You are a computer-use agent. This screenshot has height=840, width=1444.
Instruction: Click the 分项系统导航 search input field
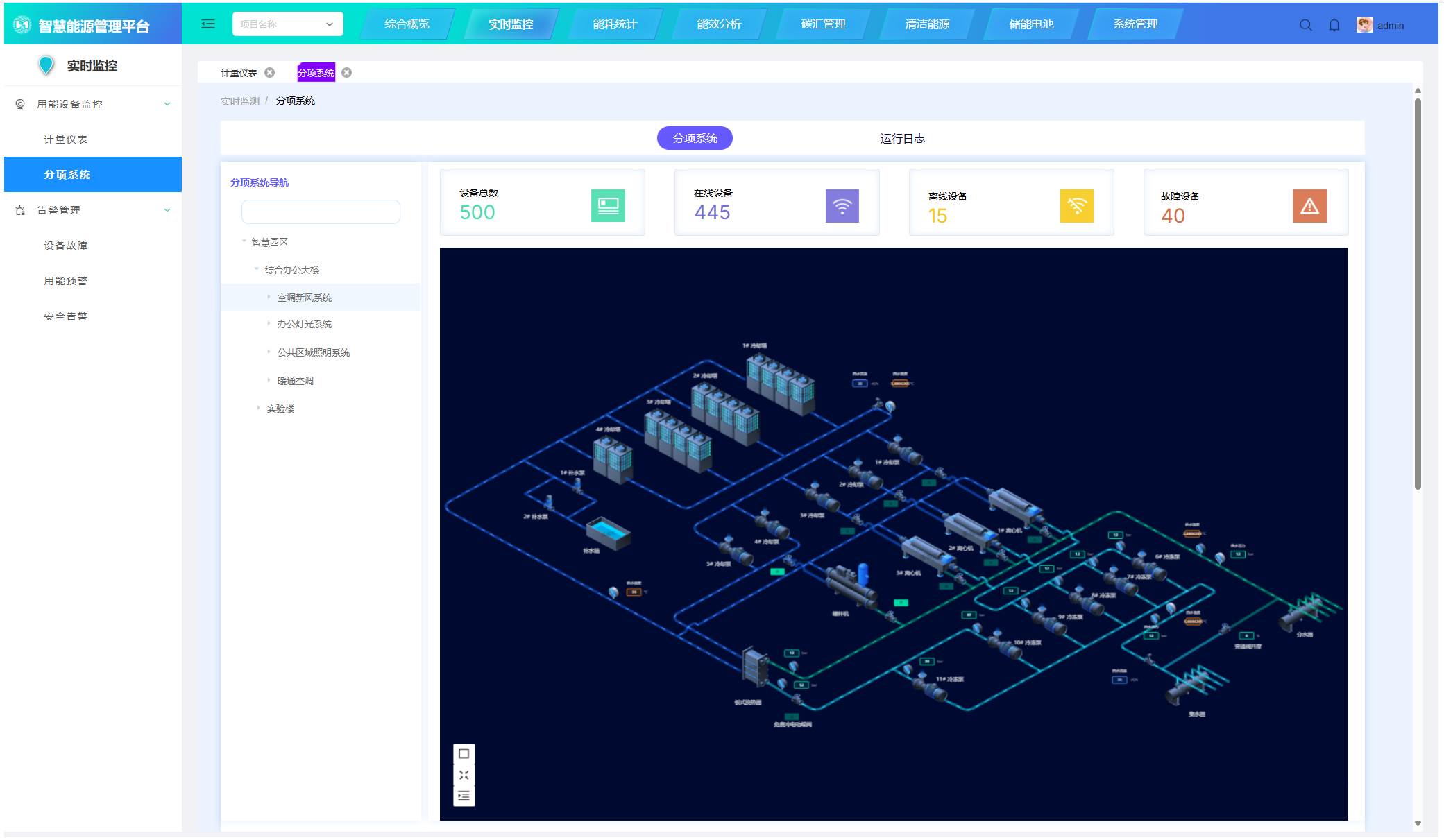click(x=321, y=212)
